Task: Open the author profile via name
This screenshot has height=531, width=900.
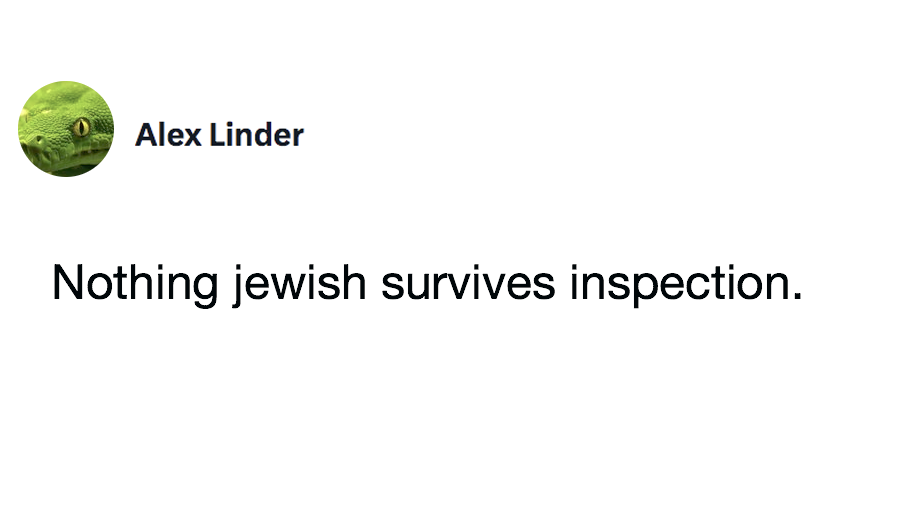Action: (x=219, y=134)
